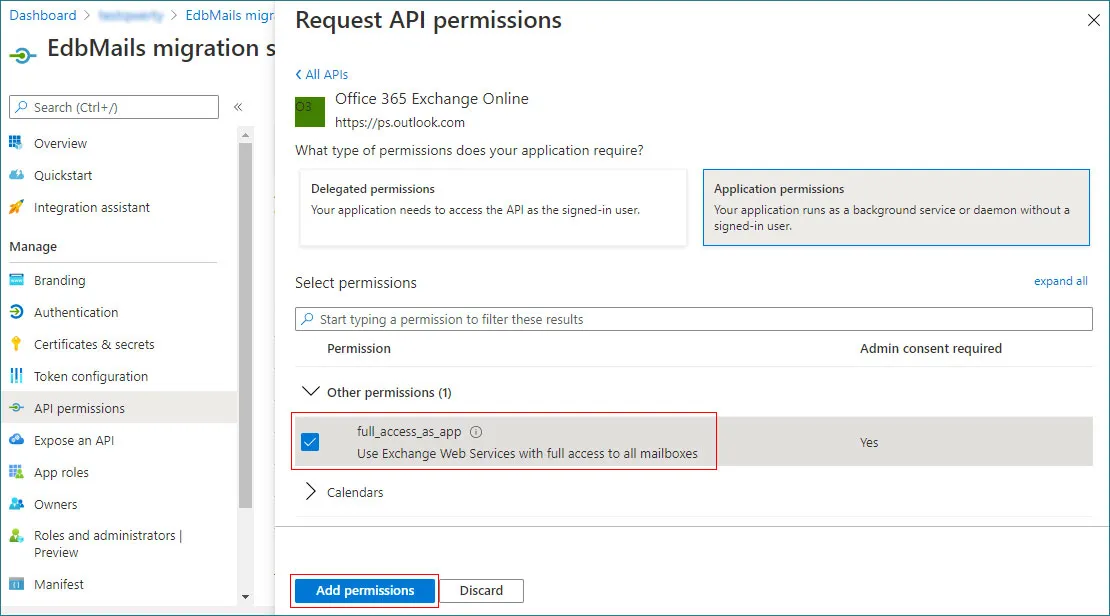Screen dimensions: 1110x616
Task: Click the sidebar scroll down arrow
Action: coord(246,597)
